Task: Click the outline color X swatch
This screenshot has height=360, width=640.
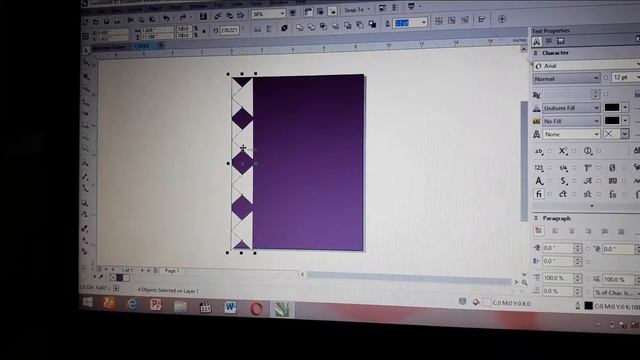Action: point(611,134)
